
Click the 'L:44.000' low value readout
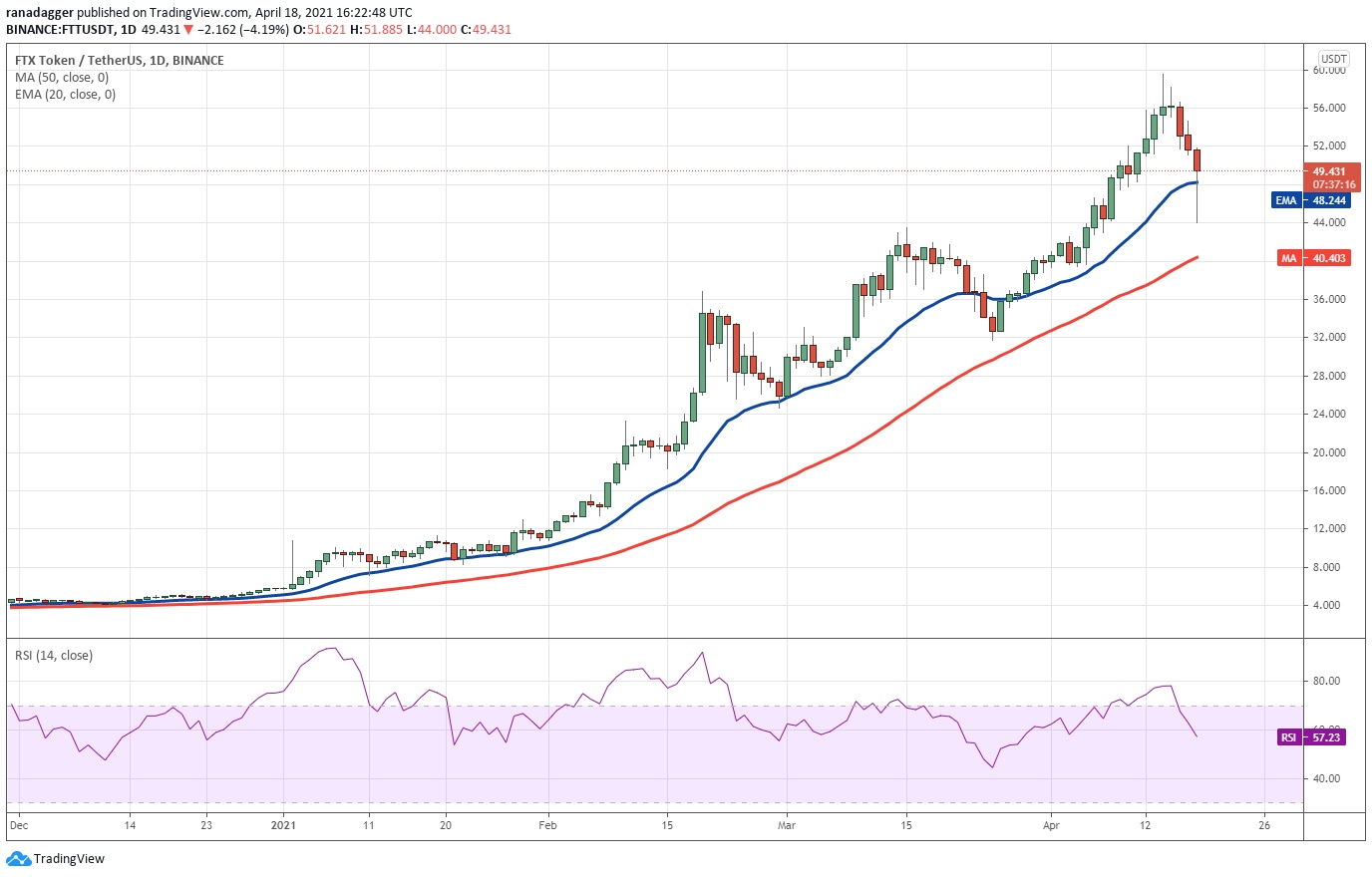pyautogui.click(x=431, y=30)
